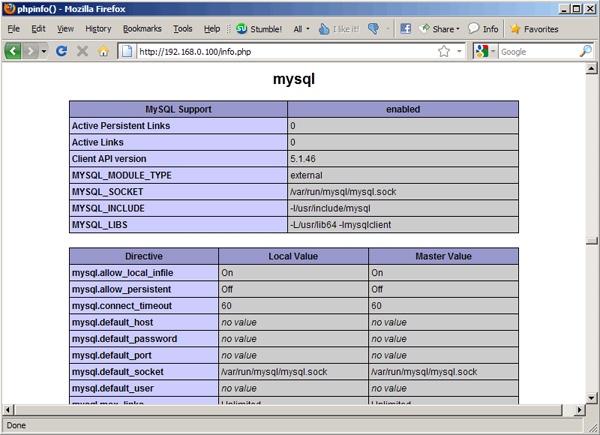Click the green Back navigation arrow

(14, 51)
